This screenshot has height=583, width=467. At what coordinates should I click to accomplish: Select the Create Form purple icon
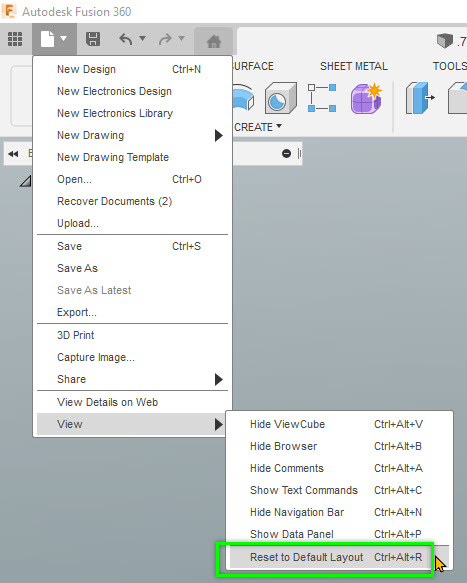point(366,98)
